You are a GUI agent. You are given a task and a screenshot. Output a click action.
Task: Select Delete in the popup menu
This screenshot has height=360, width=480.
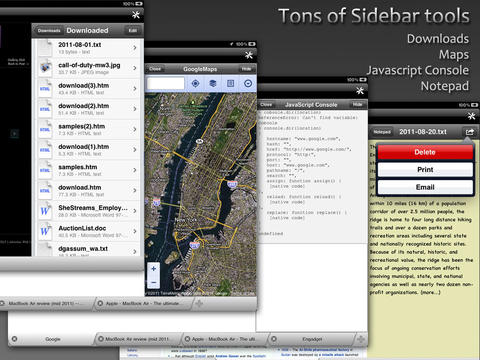pos(425,152)
